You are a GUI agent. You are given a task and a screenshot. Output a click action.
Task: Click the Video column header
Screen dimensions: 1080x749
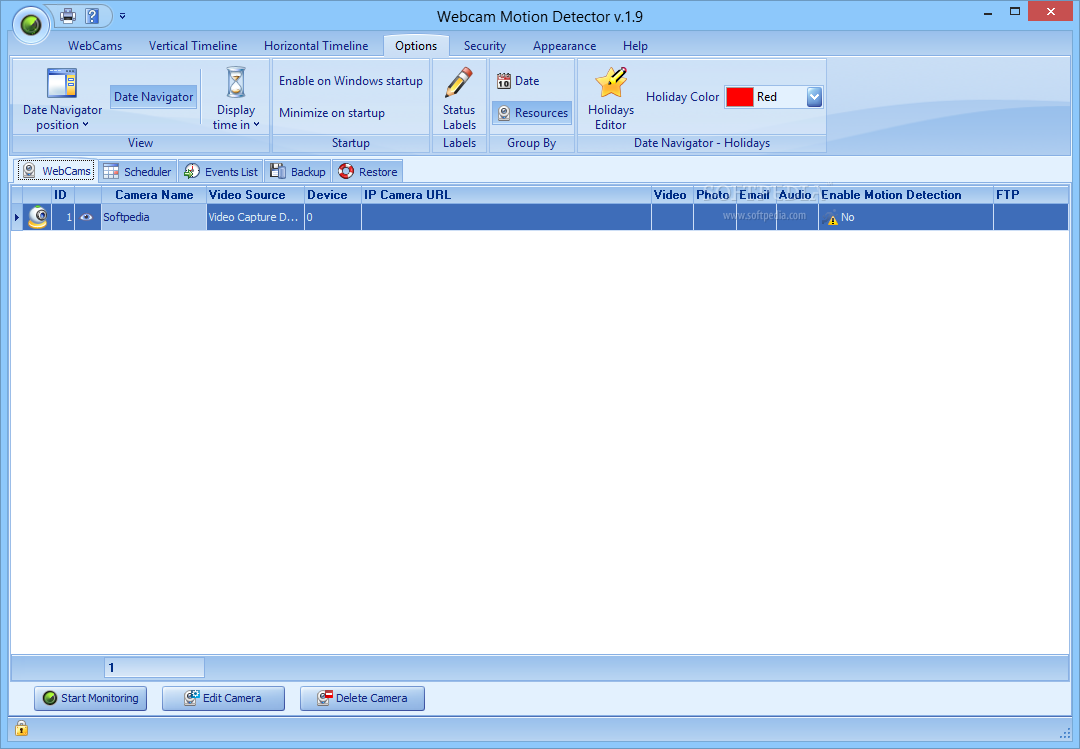(x=672, y=195)
